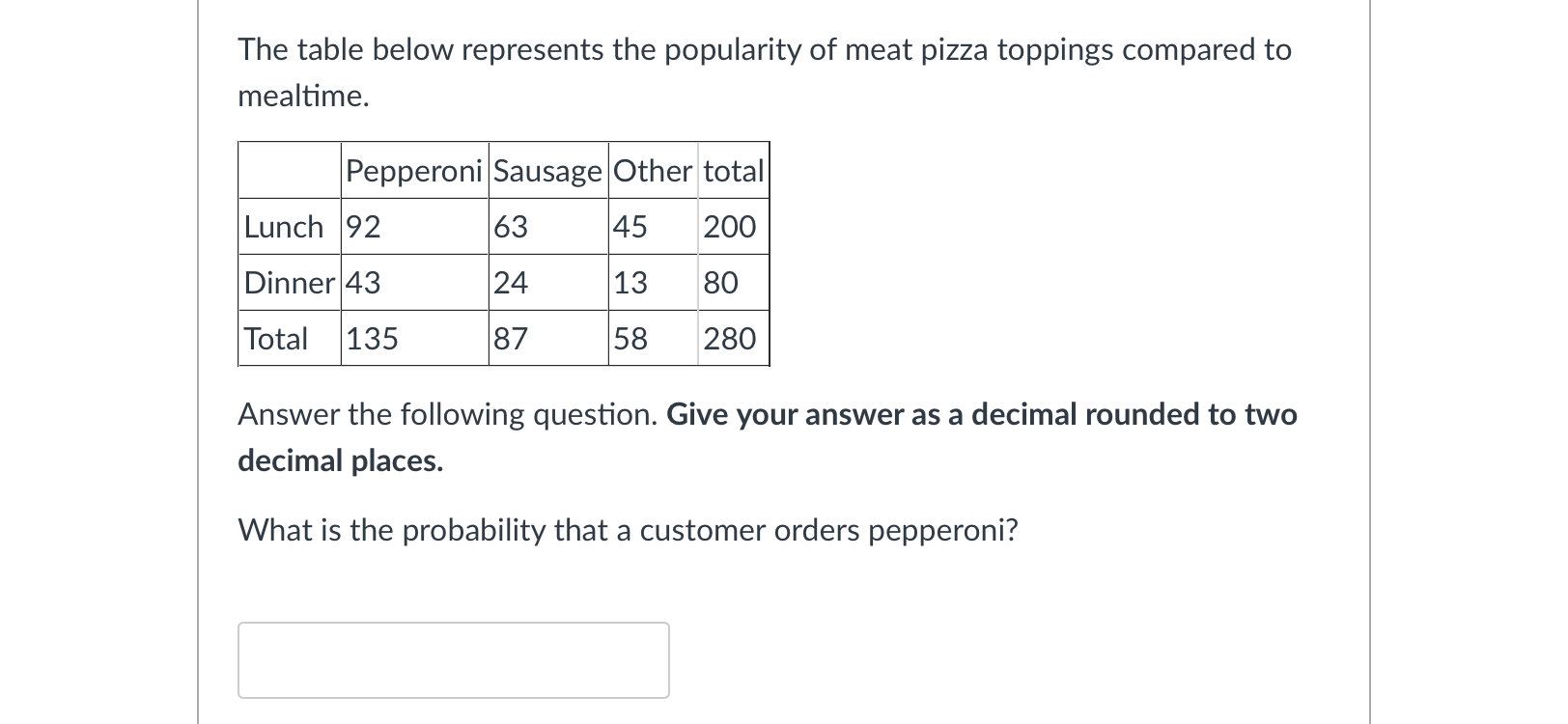Viewport: 1568px width, 724px height.
Task: Click the question about pepperoni probability
Action: (628, 529)
